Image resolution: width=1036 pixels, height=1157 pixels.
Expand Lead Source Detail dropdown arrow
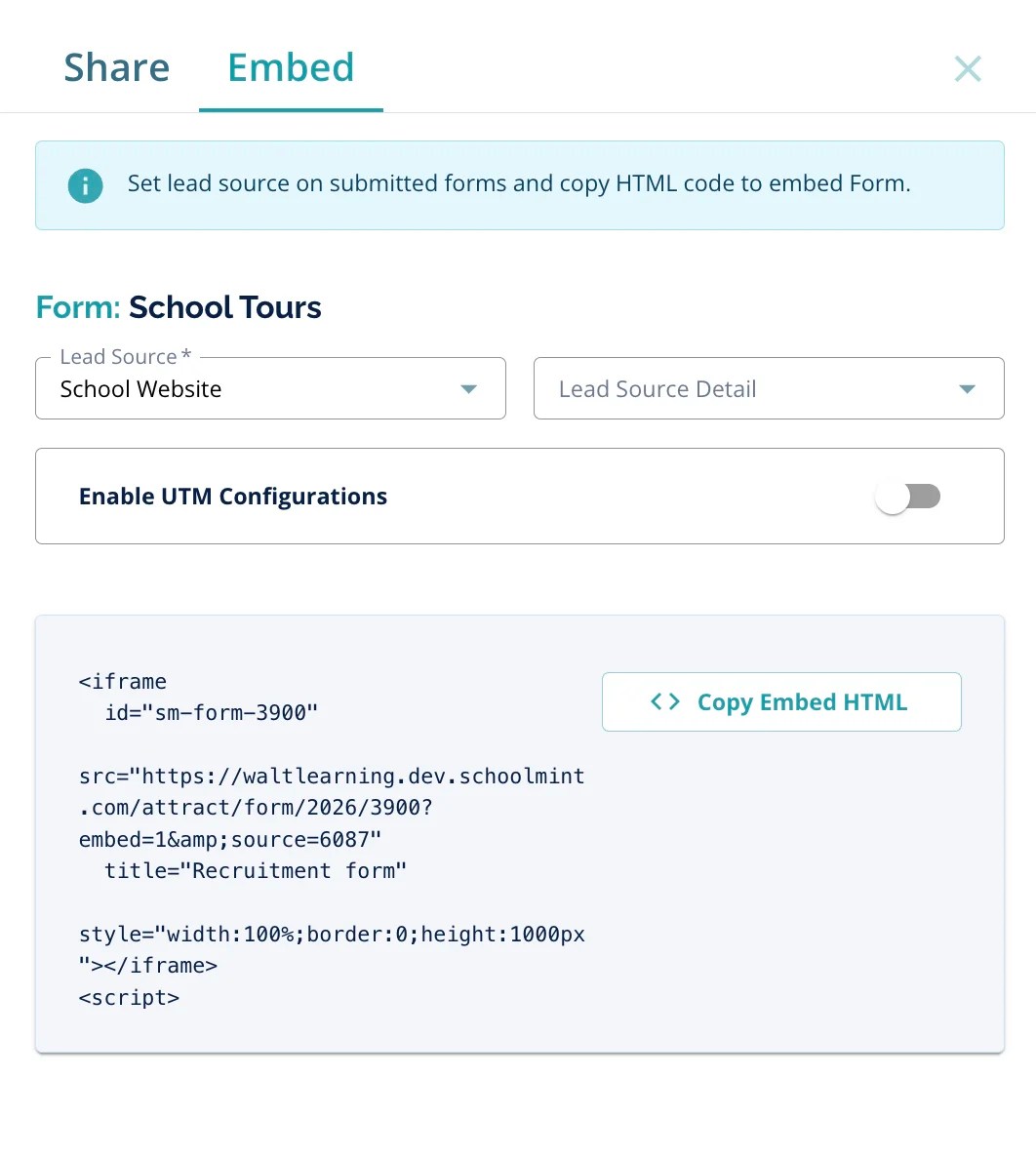tap(967, 389)
